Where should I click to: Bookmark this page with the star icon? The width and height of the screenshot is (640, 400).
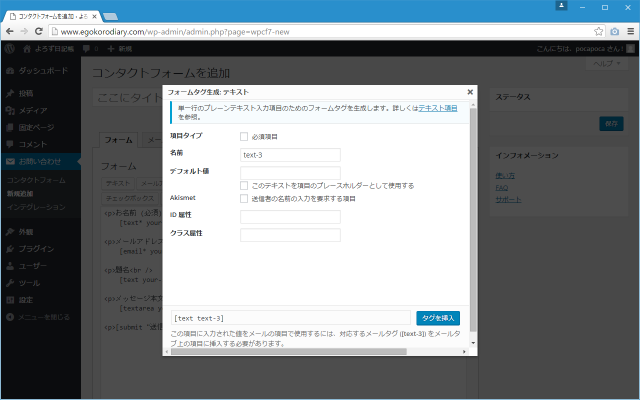(600, 31)
